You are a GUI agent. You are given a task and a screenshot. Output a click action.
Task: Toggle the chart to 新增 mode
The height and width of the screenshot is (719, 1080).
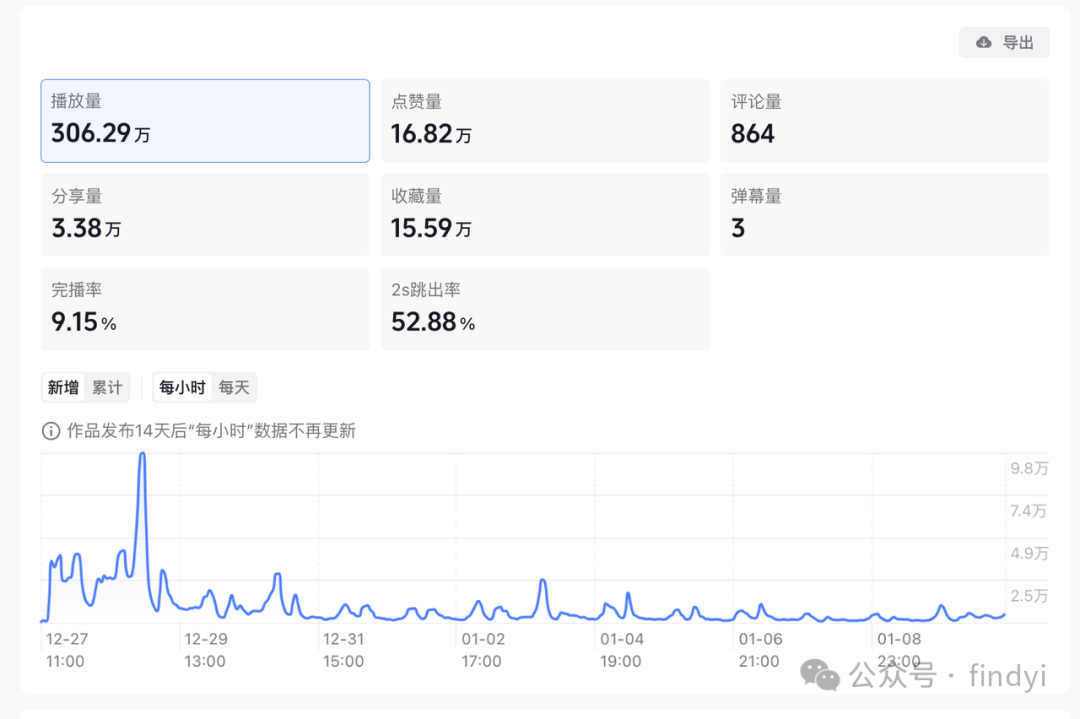pos(63,388)
